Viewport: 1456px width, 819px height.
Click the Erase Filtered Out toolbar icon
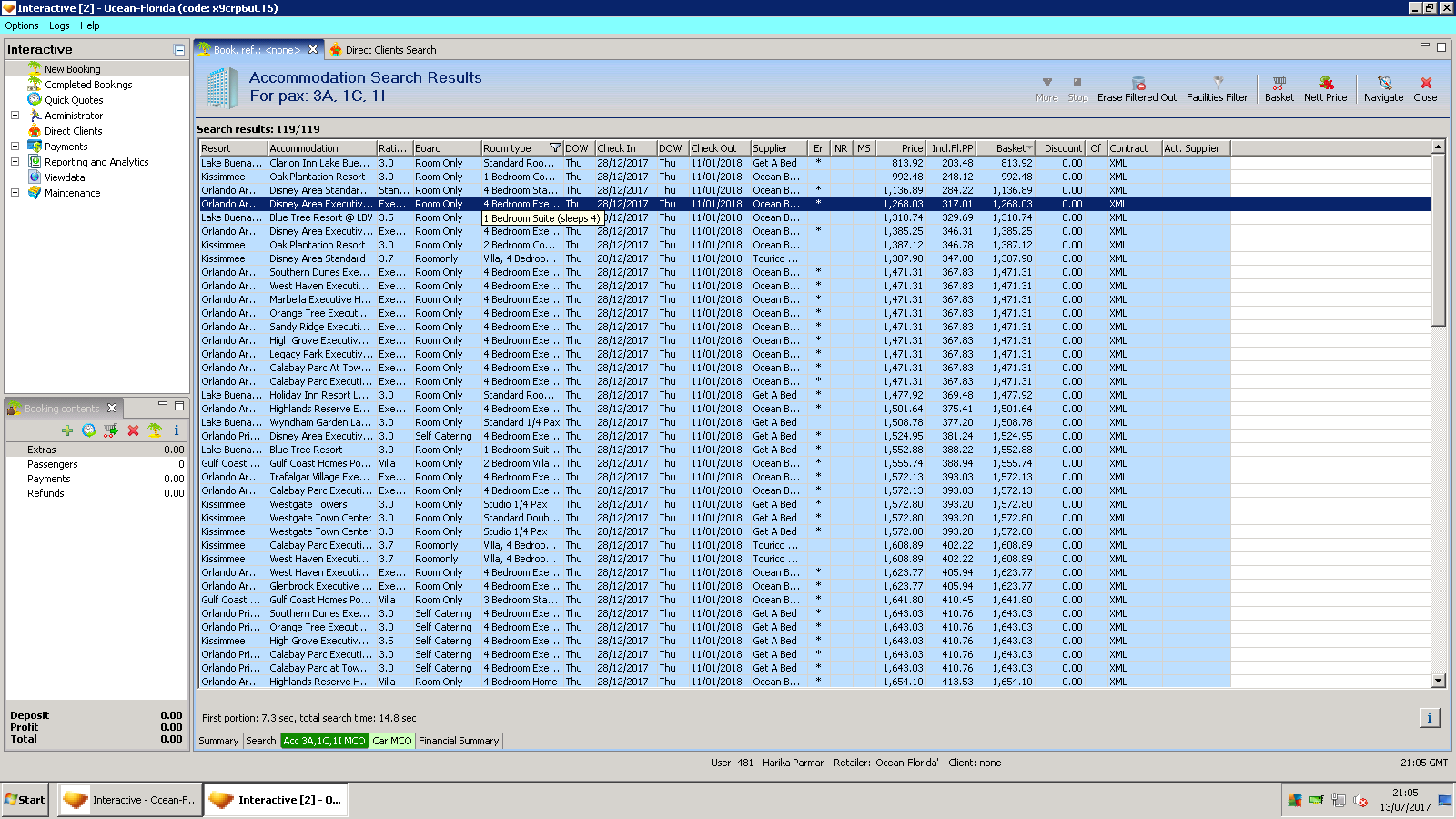click(1137, 83)
